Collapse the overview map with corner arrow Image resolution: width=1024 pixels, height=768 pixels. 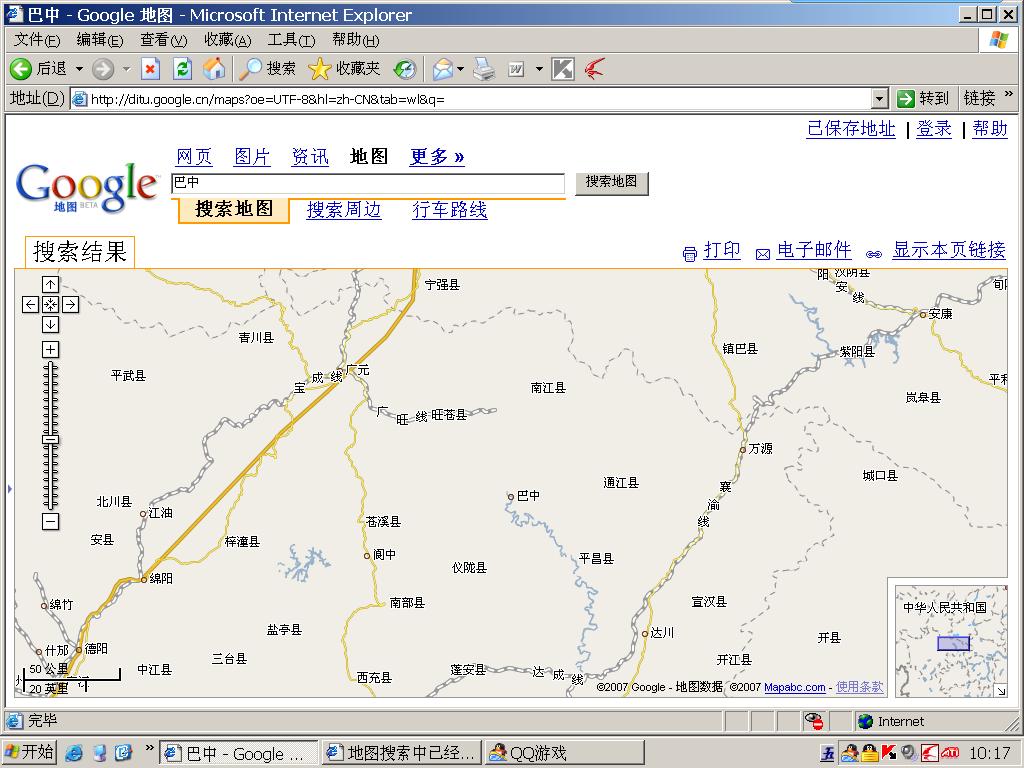click(x=1000, y=690)
